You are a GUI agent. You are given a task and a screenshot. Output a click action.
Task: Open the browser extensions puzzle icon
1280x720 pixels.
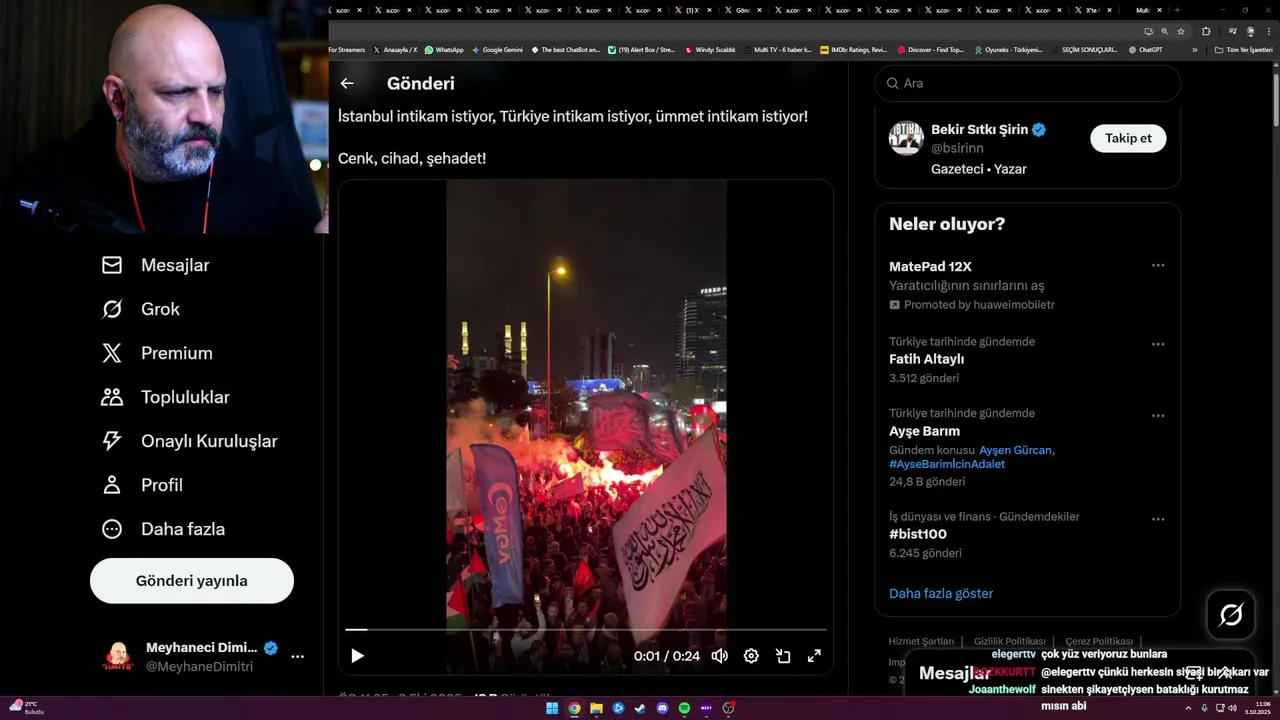point(1206,31)
